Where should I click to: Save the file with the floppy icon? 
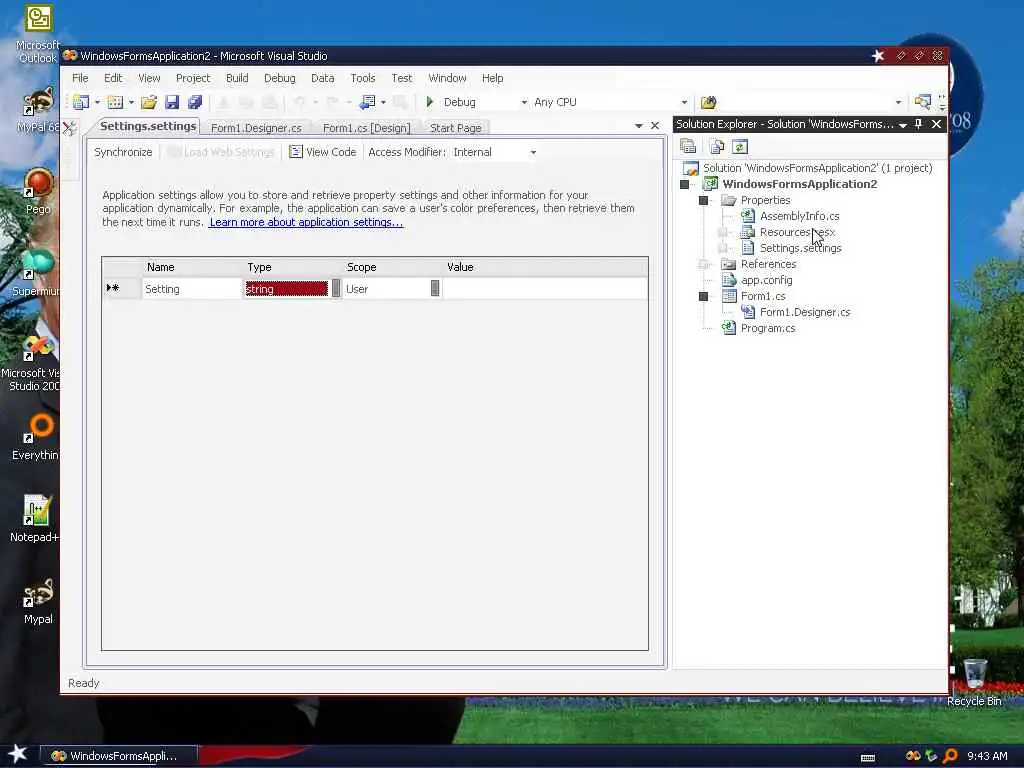click(x=172, y=102)
